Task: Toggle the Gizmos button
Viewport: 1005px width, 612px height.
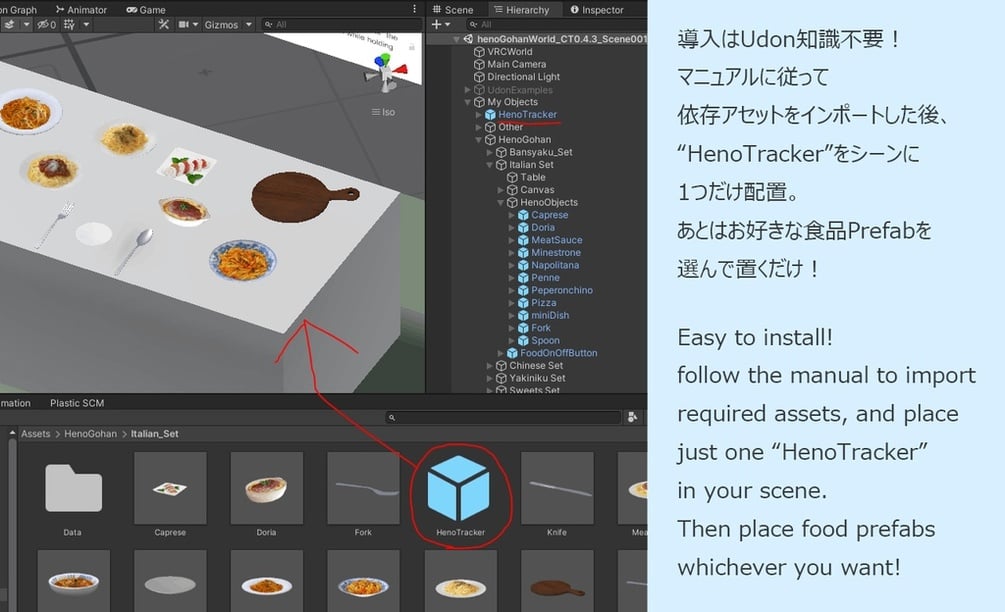Action: coord(221,24)
